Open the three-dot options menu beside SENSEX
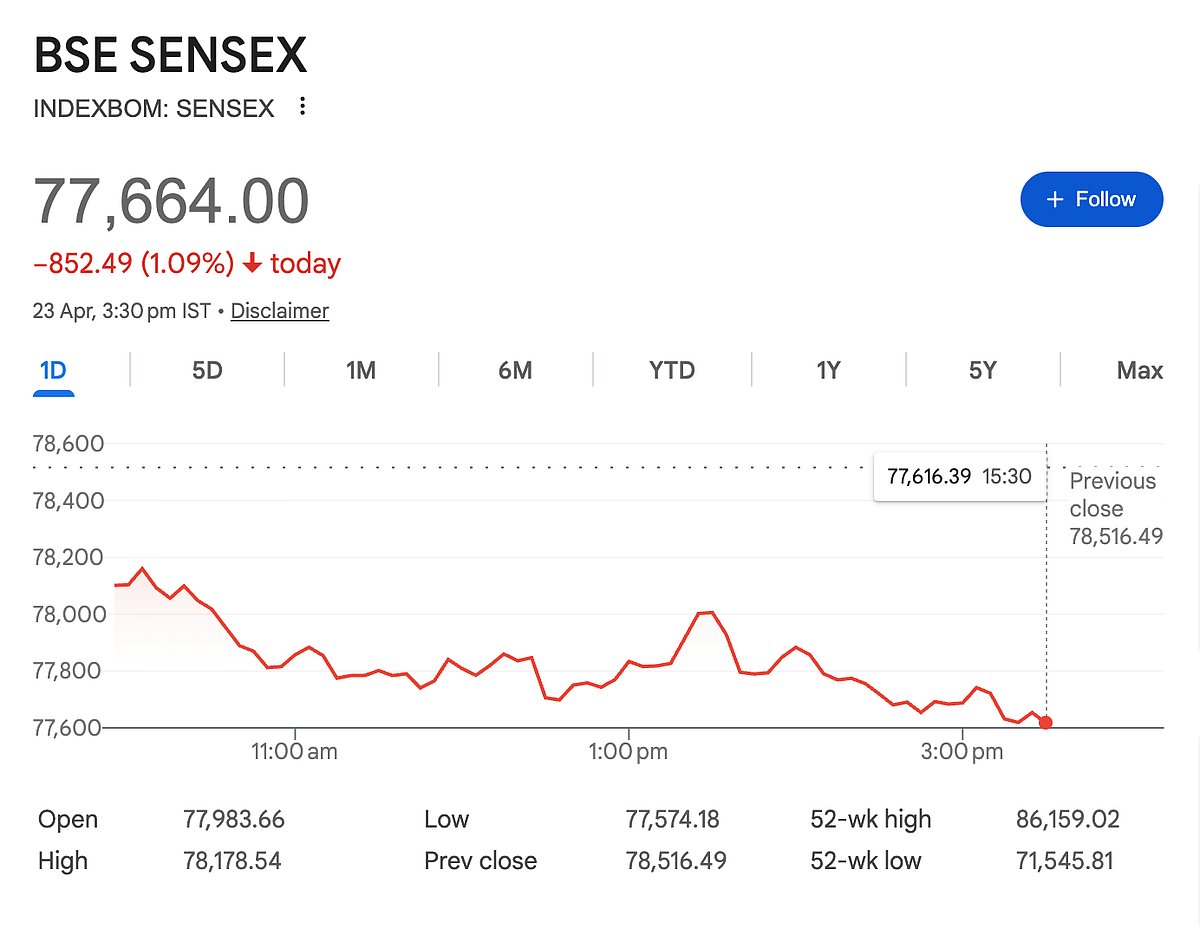Image resolution: width=1200 pixels, height=948 pixels. pyautogui.click(x=302, y=107)
